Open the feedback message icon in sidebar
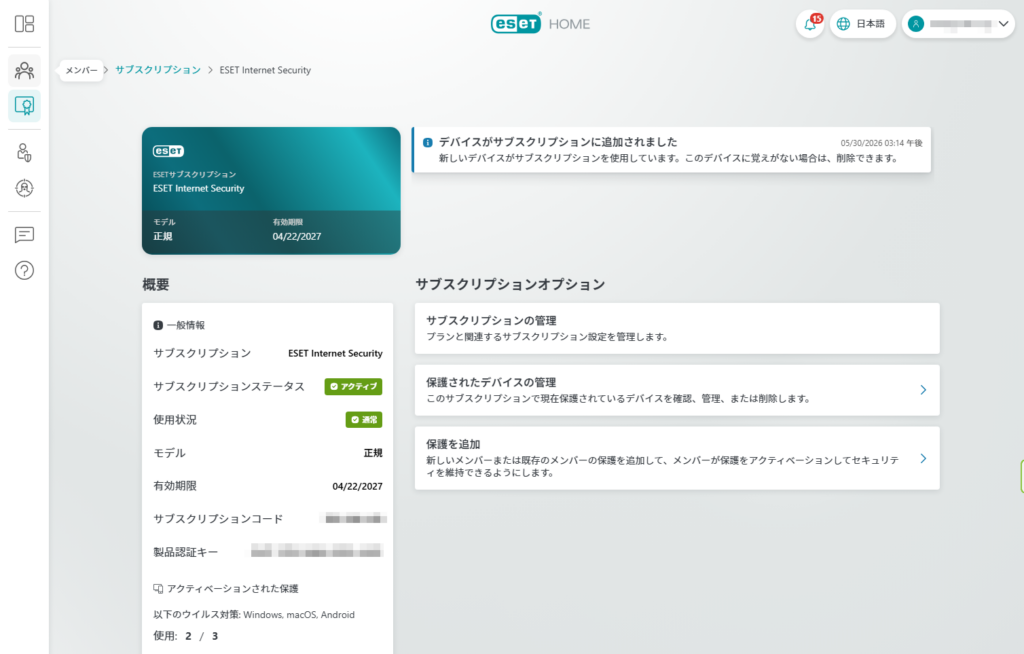Screen dimensions: 1024x654 click(x=24, y=235)
